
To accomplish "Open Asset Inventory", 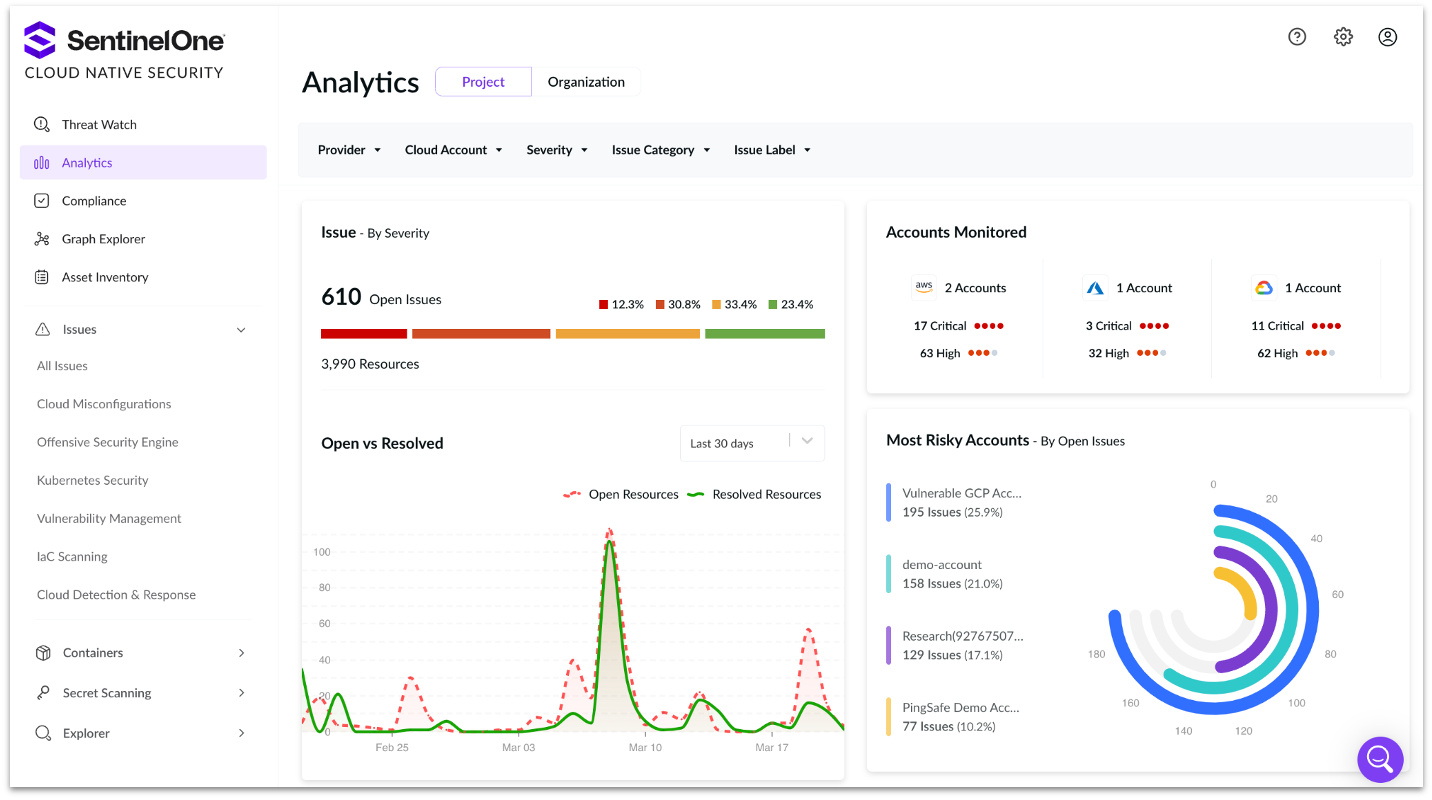I will tap(103, 277).
